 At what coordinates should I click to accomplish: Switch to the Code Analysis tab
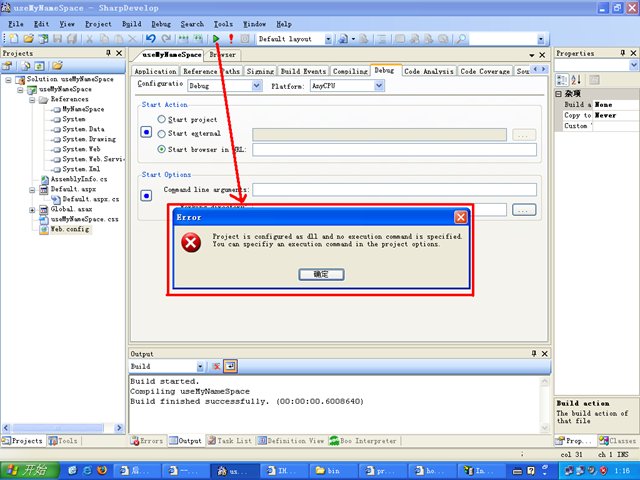click(428, 71)
